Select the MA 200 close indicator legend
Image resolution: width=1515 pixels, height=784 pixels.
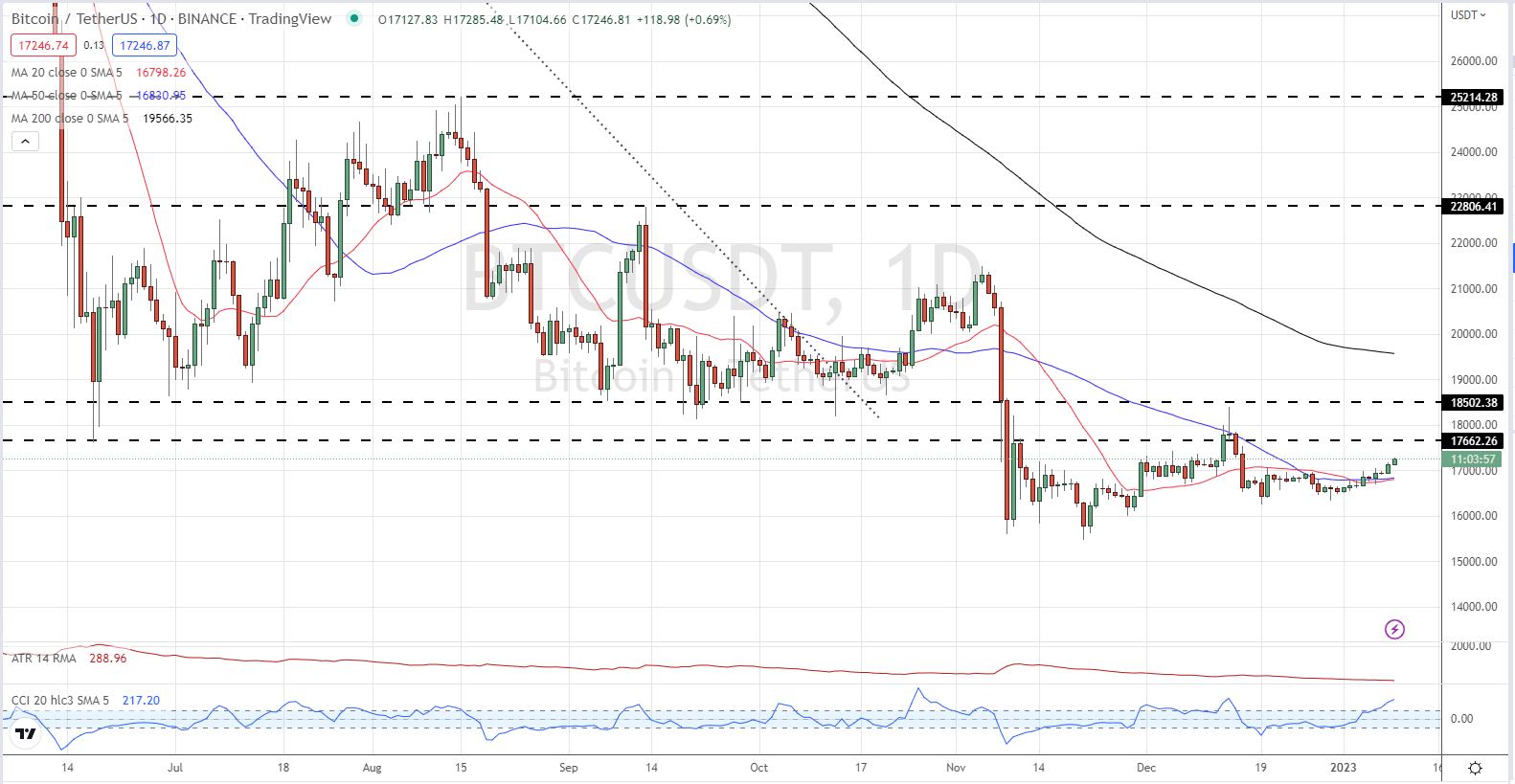(x=70, y=119)
